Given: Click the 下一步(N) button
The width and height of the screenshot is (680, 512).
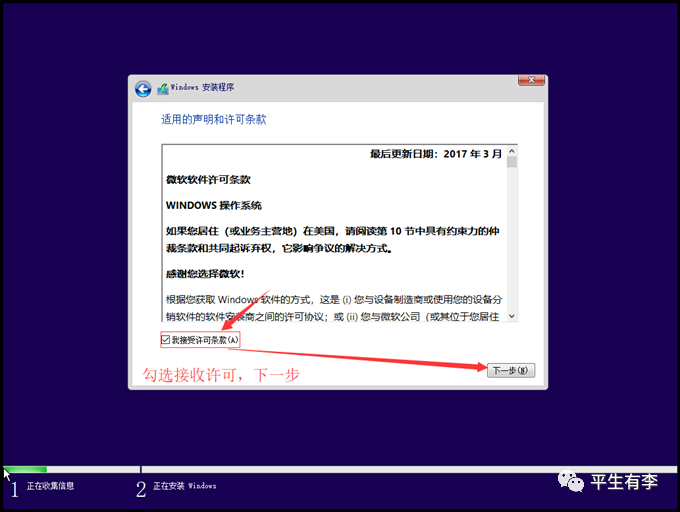Looking at the screenshot, I should (x=511, y=370).
